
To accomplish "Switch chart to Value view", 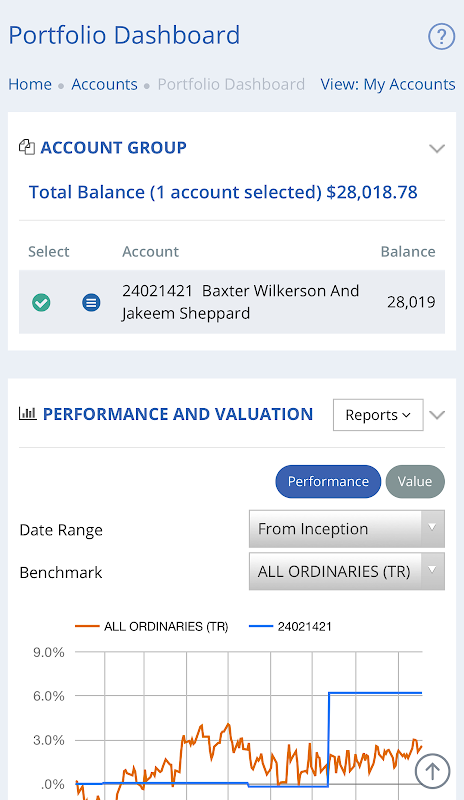I will pyautogui.click(x=415, y=481).
